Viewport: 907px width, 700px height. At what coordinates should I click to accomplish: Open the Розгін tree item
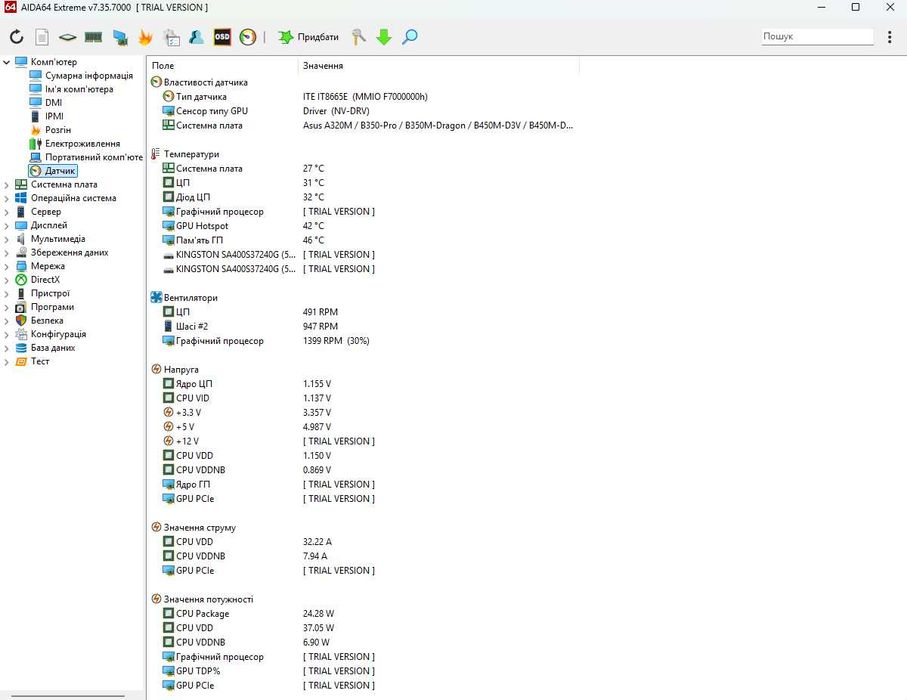click(x=58, y=130)
